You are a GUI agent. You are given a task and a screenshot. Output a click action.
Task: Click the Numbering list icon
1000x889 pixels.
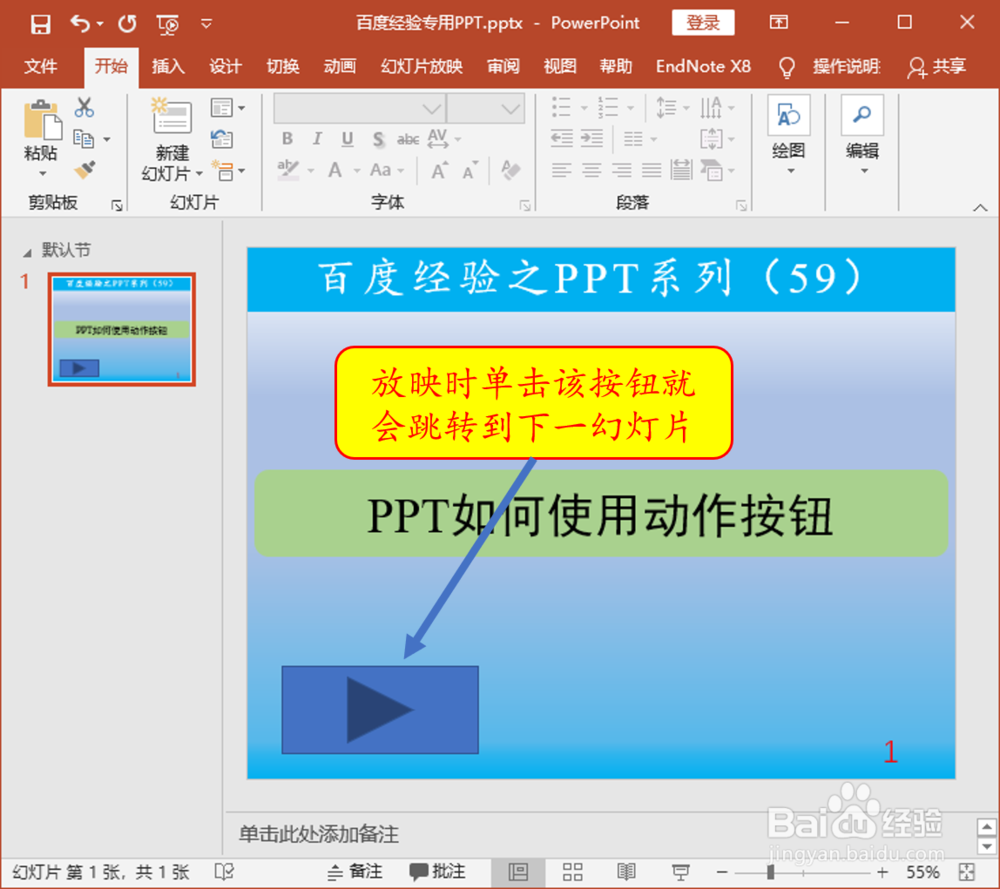(608, 107)
